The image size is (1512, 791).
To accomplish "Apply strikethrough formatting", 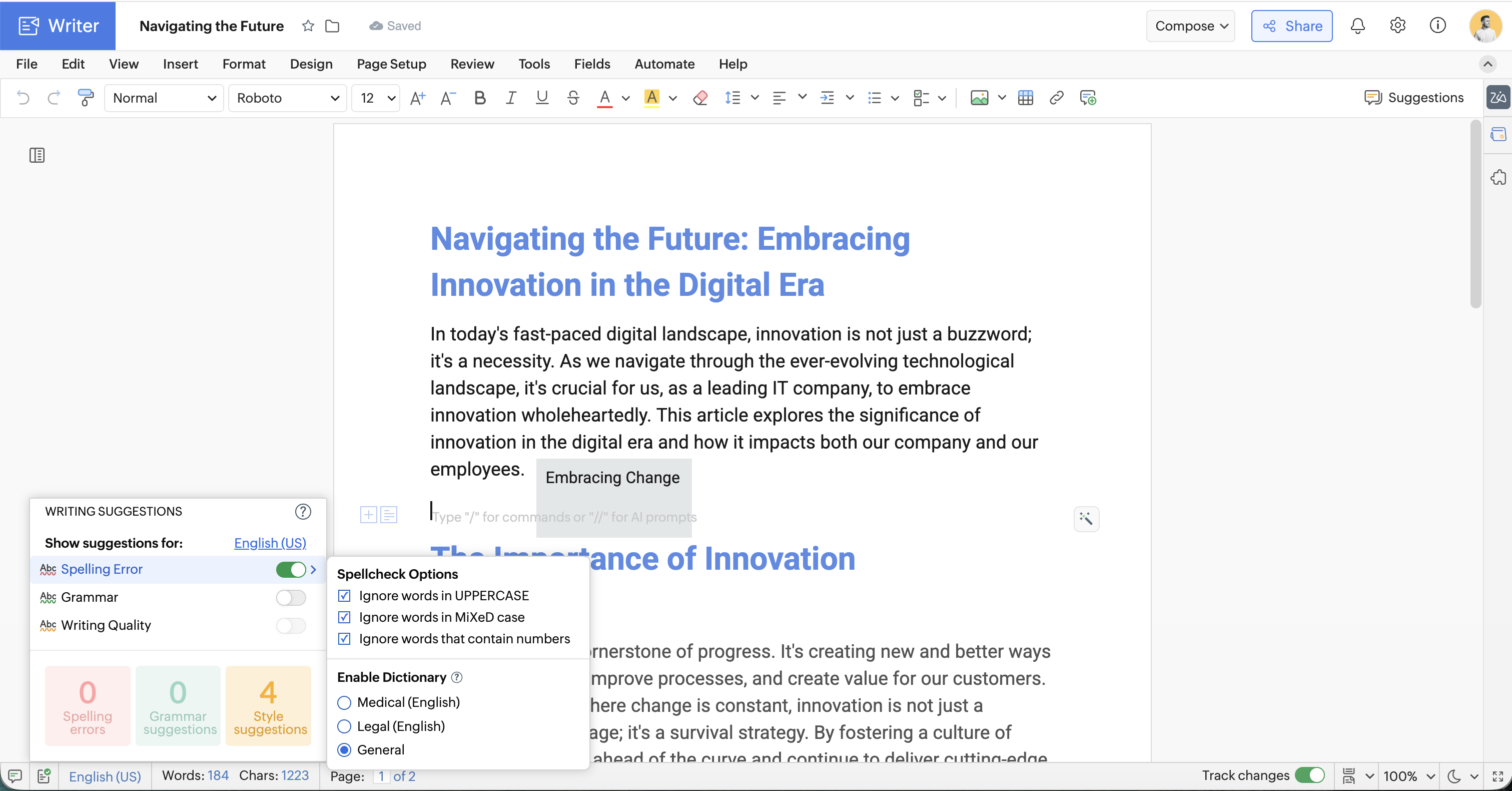I will click(573, 98).
